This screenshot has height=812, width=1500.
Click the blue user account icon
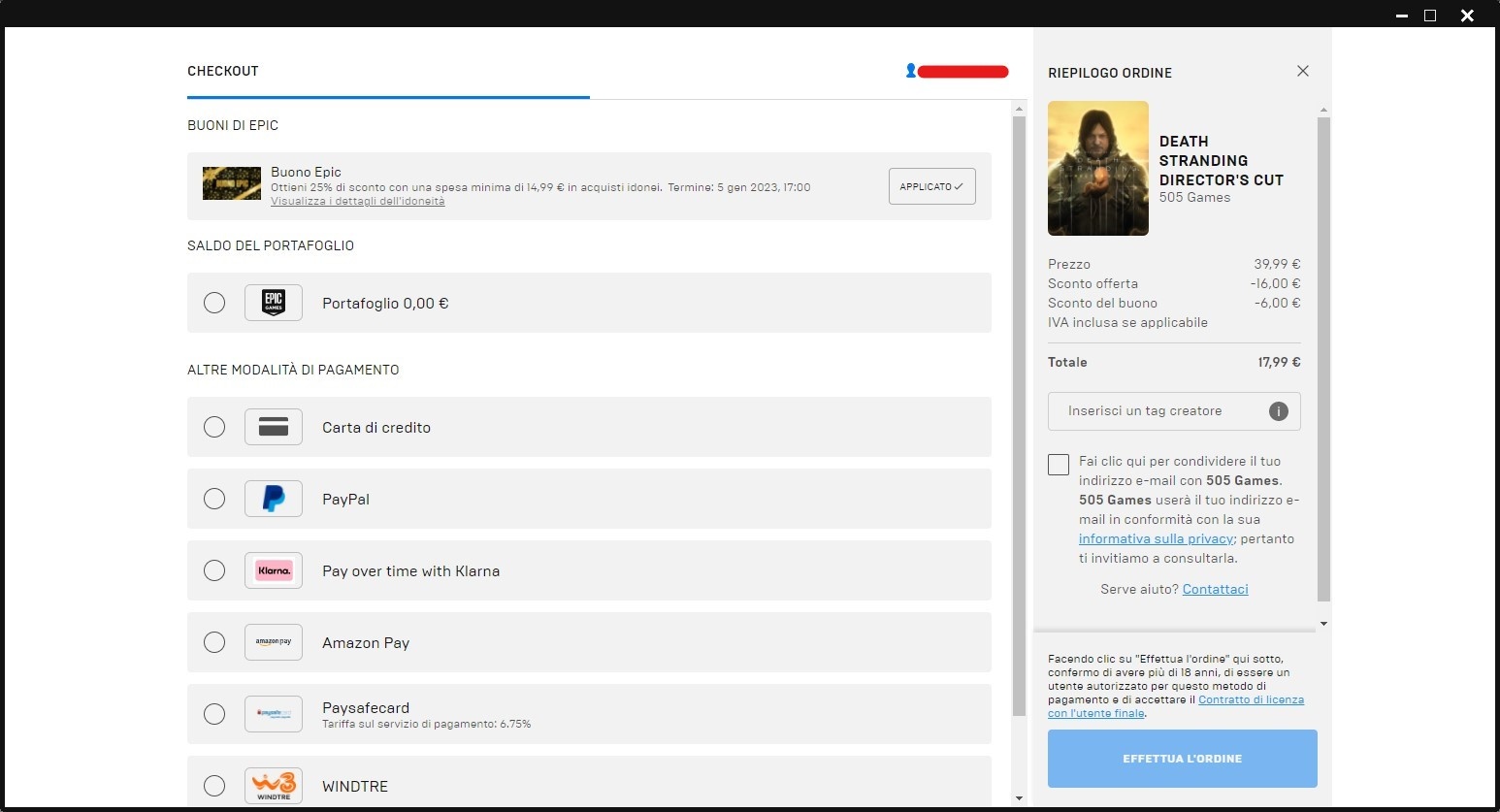click(911, 71)
